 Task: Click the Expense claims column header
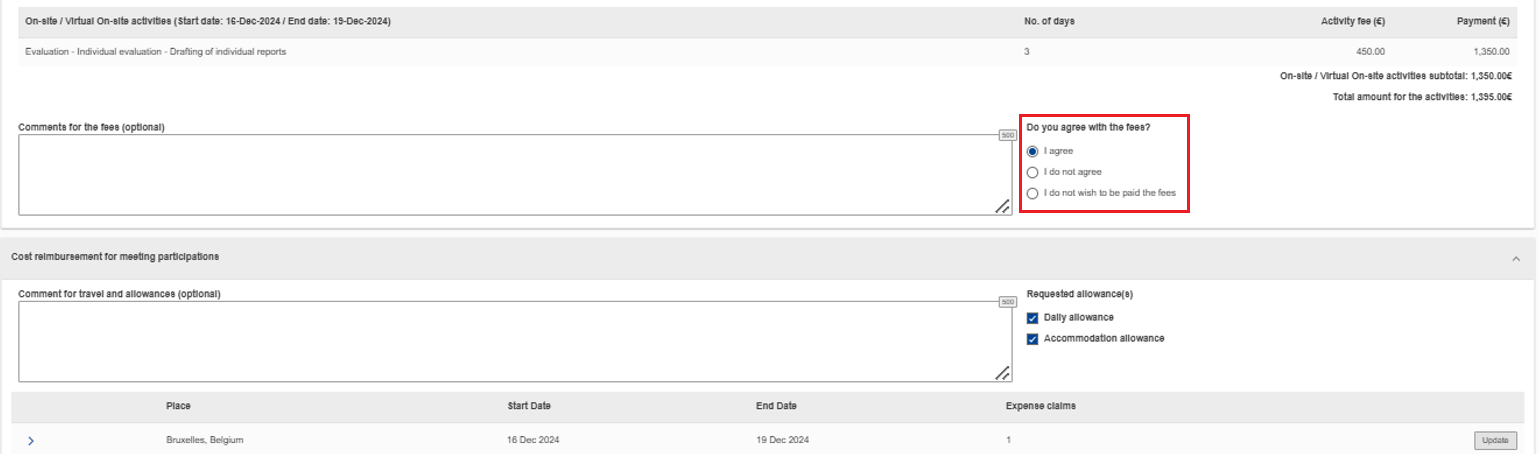tap(1040, 406)
